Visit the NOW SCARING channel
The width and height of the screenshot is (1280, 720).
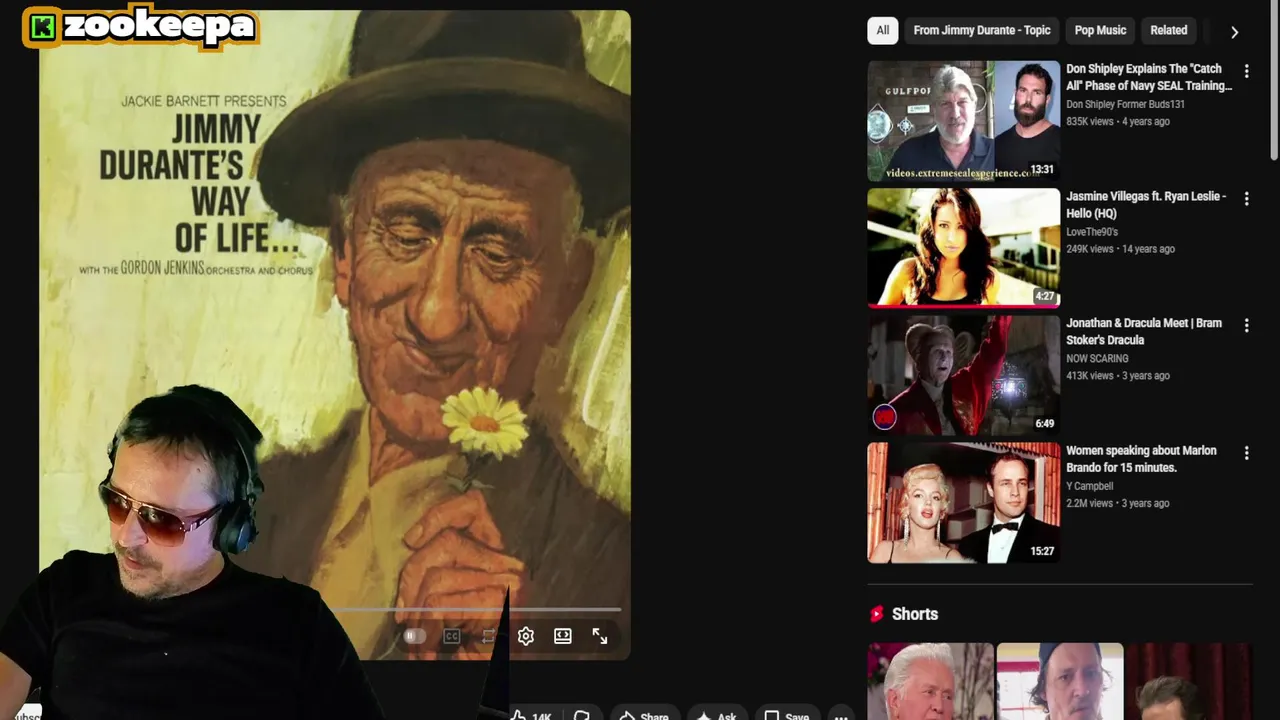[x=1097, y=358]
